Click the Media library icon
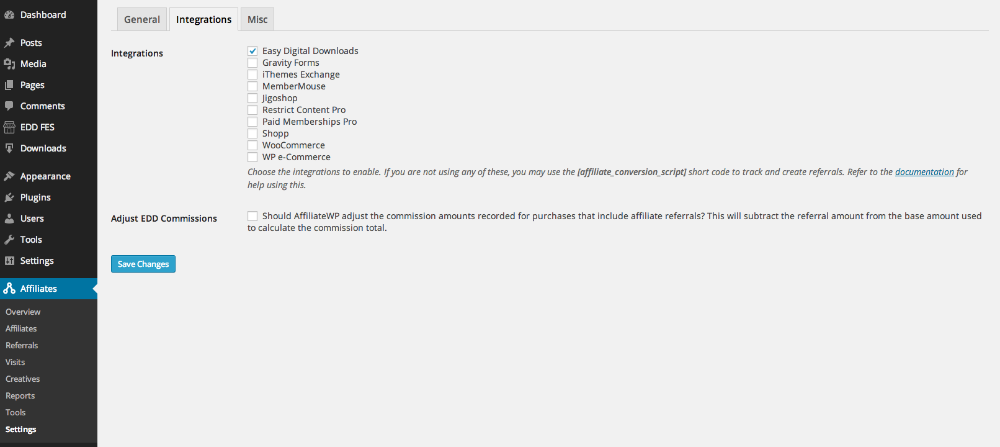The width and height of the screenshot is (1000, 447). [9, 64]
